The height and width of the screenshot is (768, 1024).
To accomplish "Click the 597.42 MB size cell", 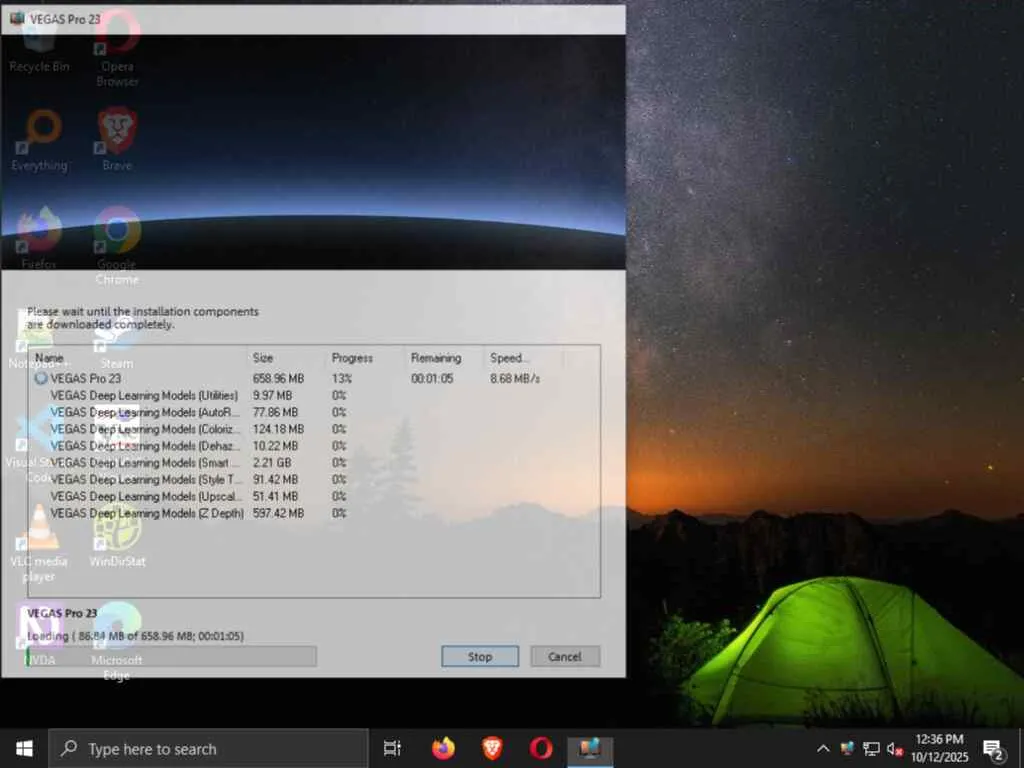I will [278, 513].
